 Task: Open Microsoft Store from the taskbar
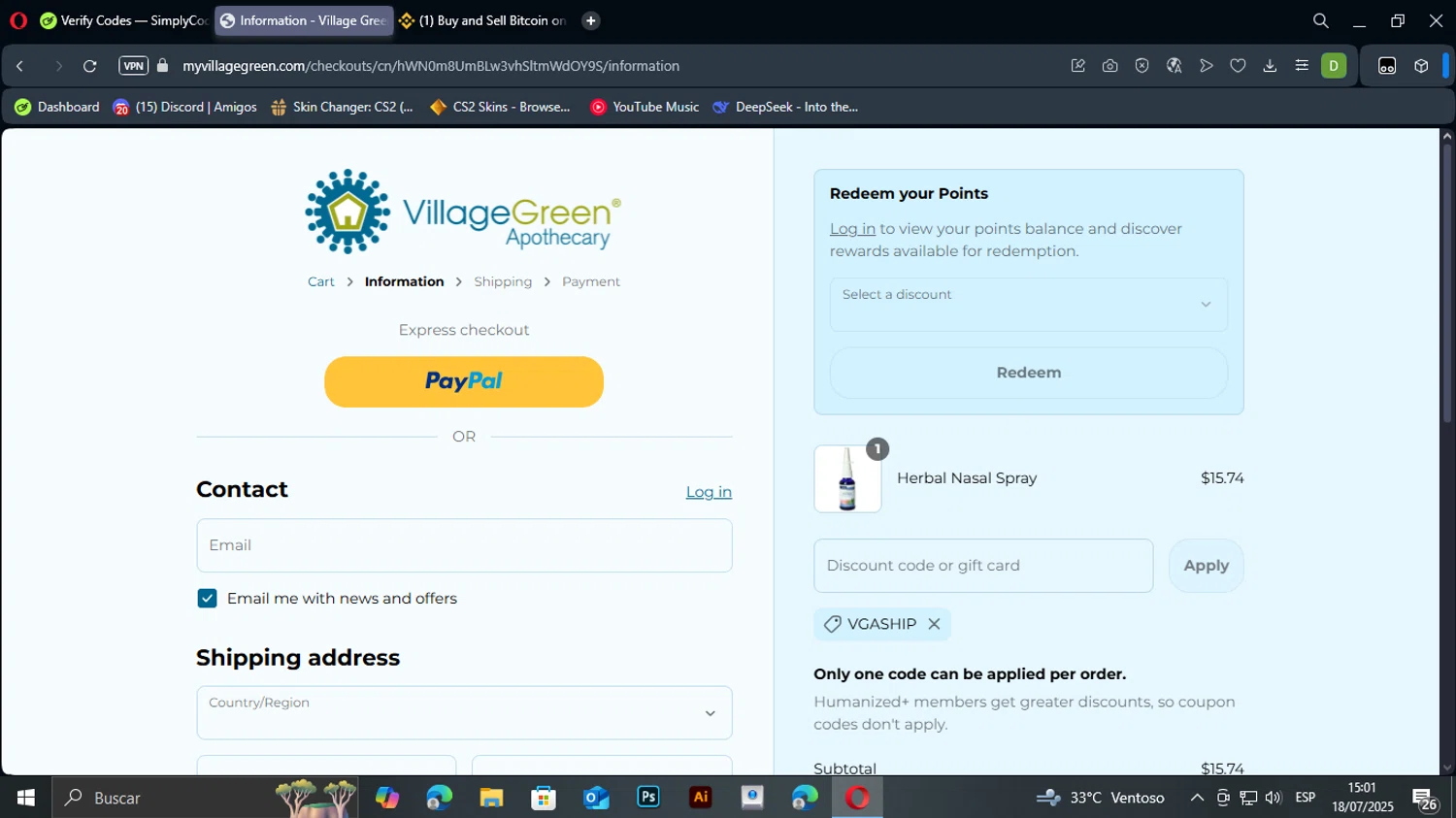[544, 798]
